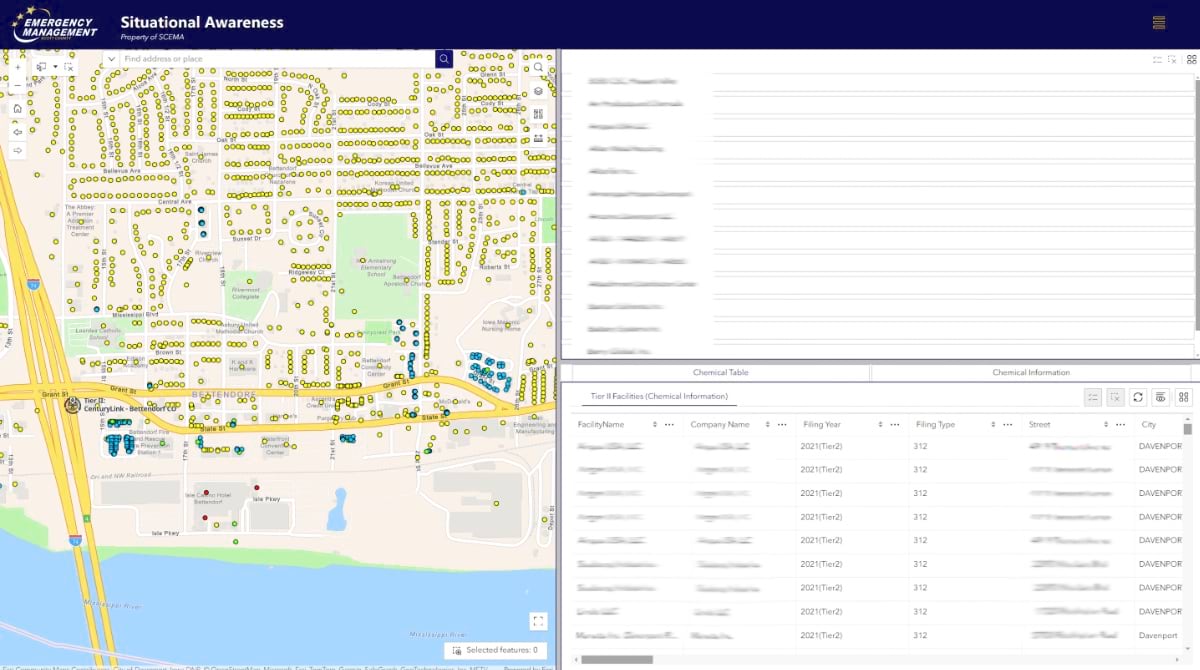
Task: Sort by the Company Name column
Action: pyautogui.click(x=768, y=424)
